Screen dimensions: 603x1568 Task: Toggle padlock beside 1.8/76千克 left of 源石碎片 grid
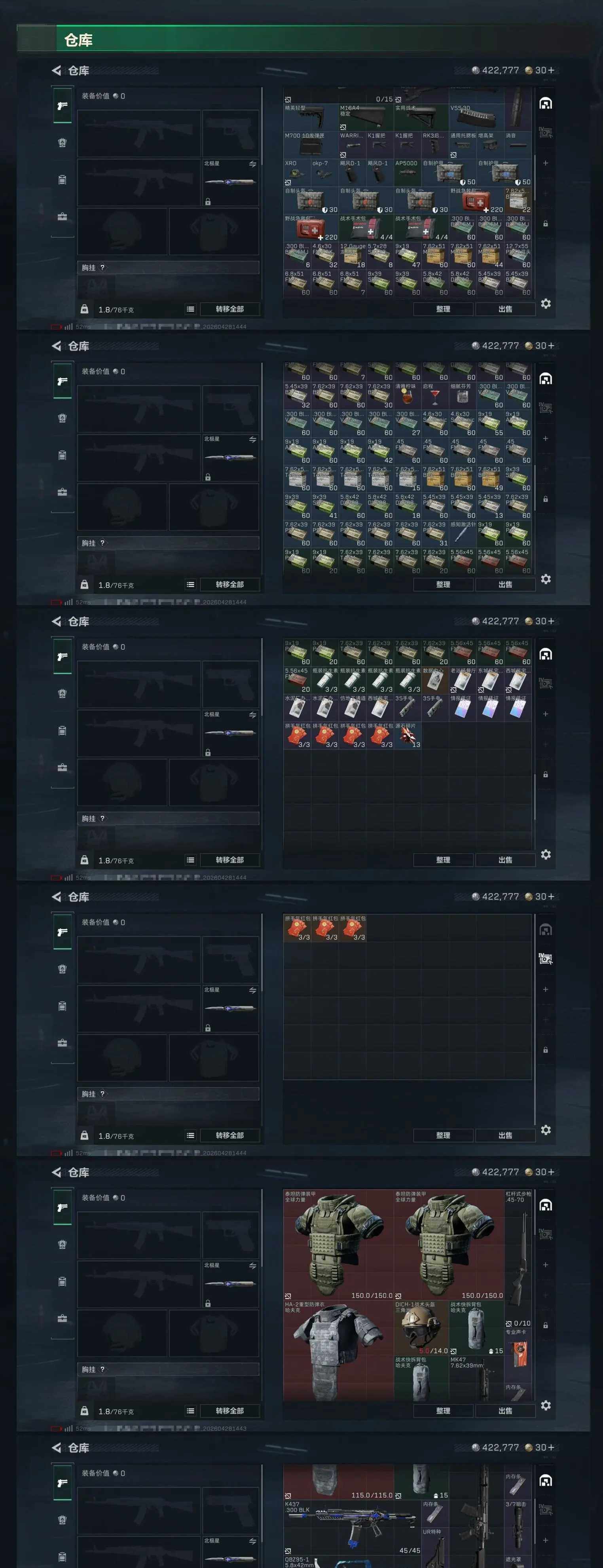(85, 860)
